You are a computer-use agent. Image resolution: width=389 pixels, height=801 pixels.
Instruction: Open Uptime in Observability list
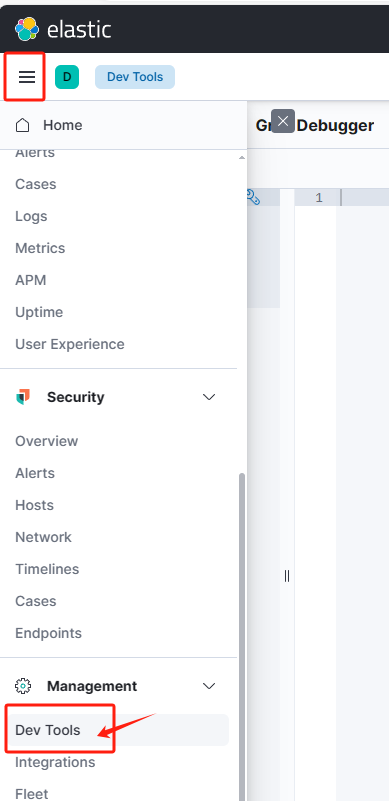(39, 312)
